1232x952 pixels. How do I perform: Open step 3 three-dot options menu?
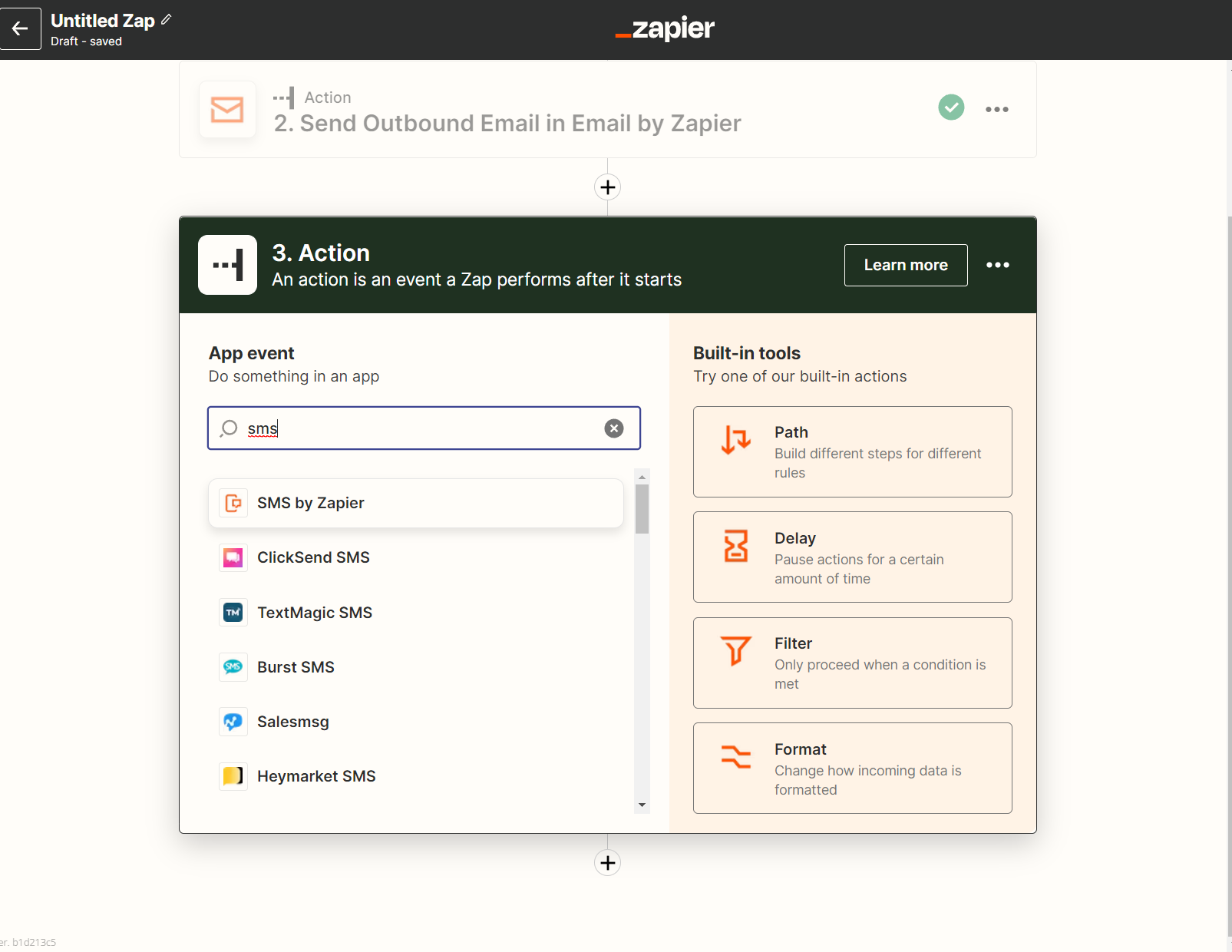(998, 265)
